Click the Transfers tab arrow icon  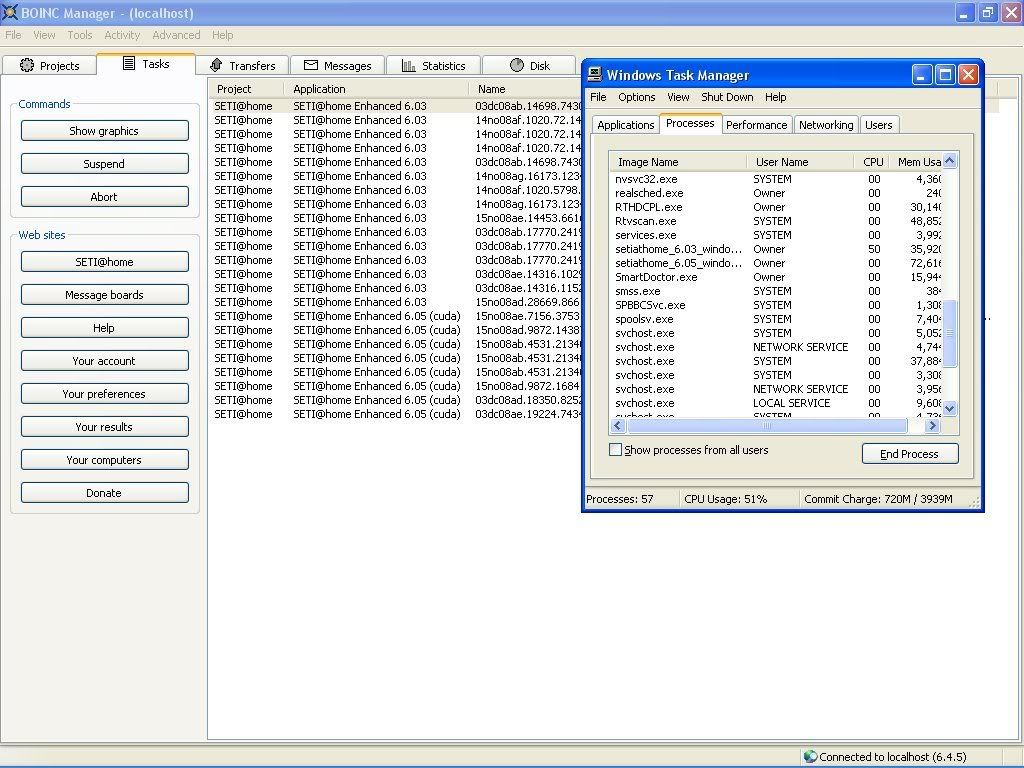pos(217,65)
